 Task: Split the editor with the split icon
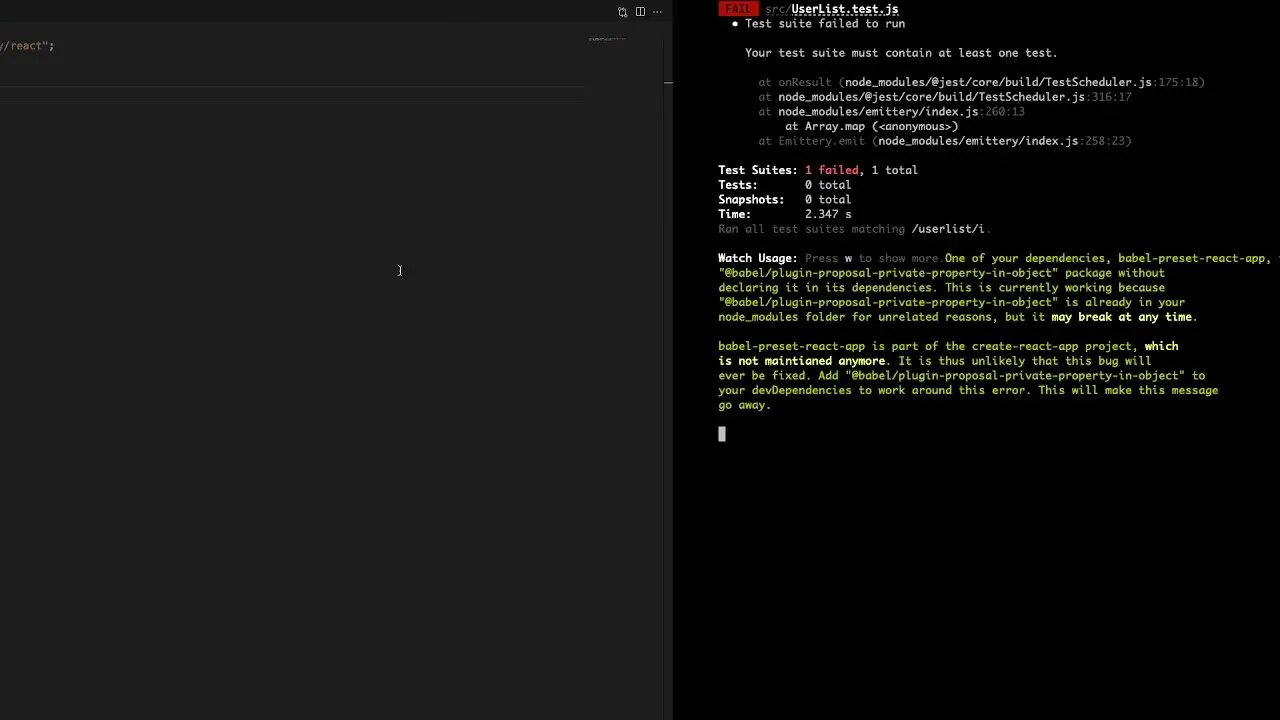(640, 12)
